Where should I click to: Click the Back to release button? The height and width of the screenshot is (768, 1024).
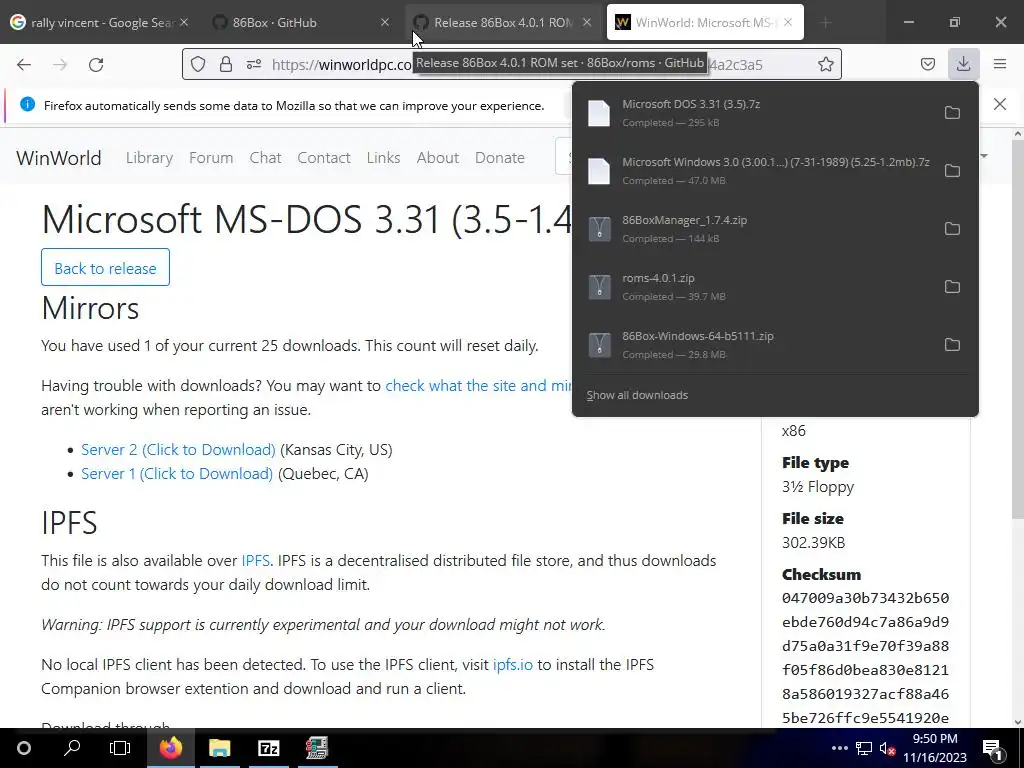[x=105, y=268]
